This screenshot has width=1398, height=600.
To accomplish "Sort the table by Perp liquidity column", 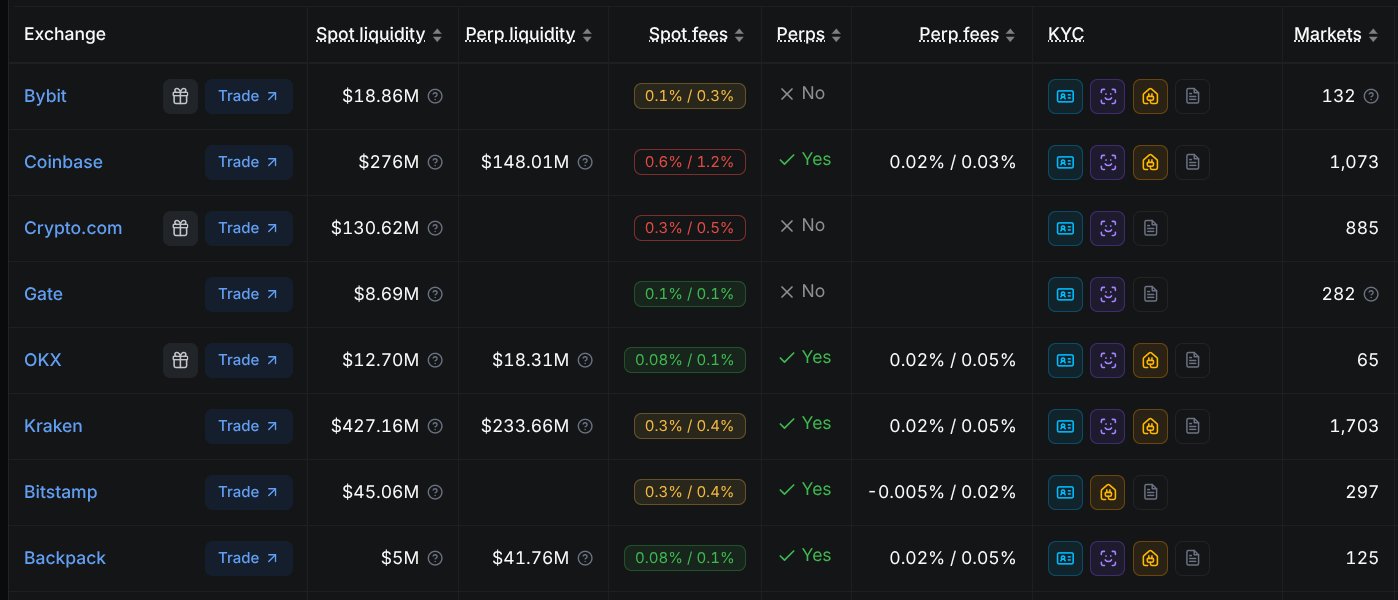I will coord(529,34).
